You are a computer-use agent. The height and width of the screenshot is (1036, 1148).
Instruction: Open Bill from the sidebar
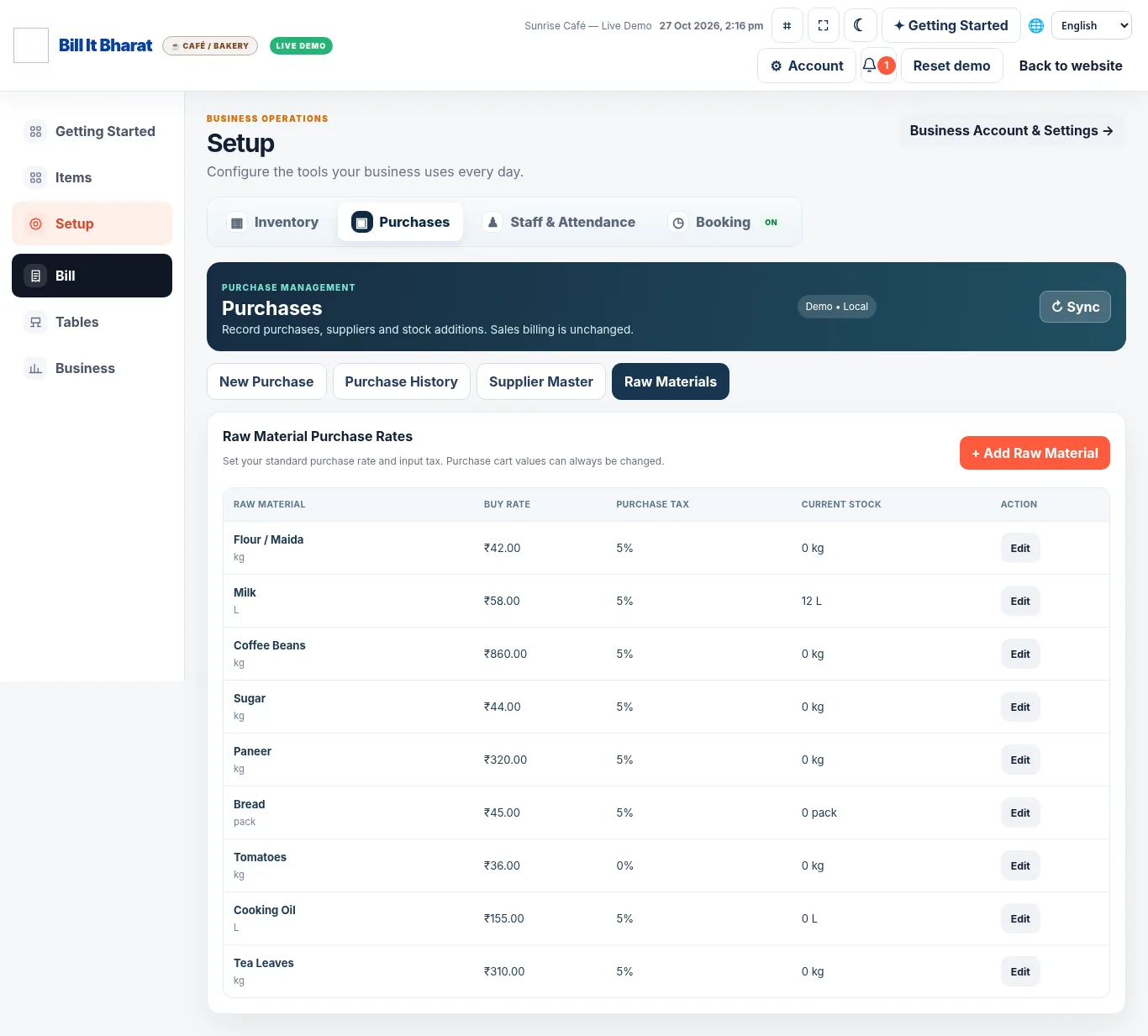click(92, 276)
